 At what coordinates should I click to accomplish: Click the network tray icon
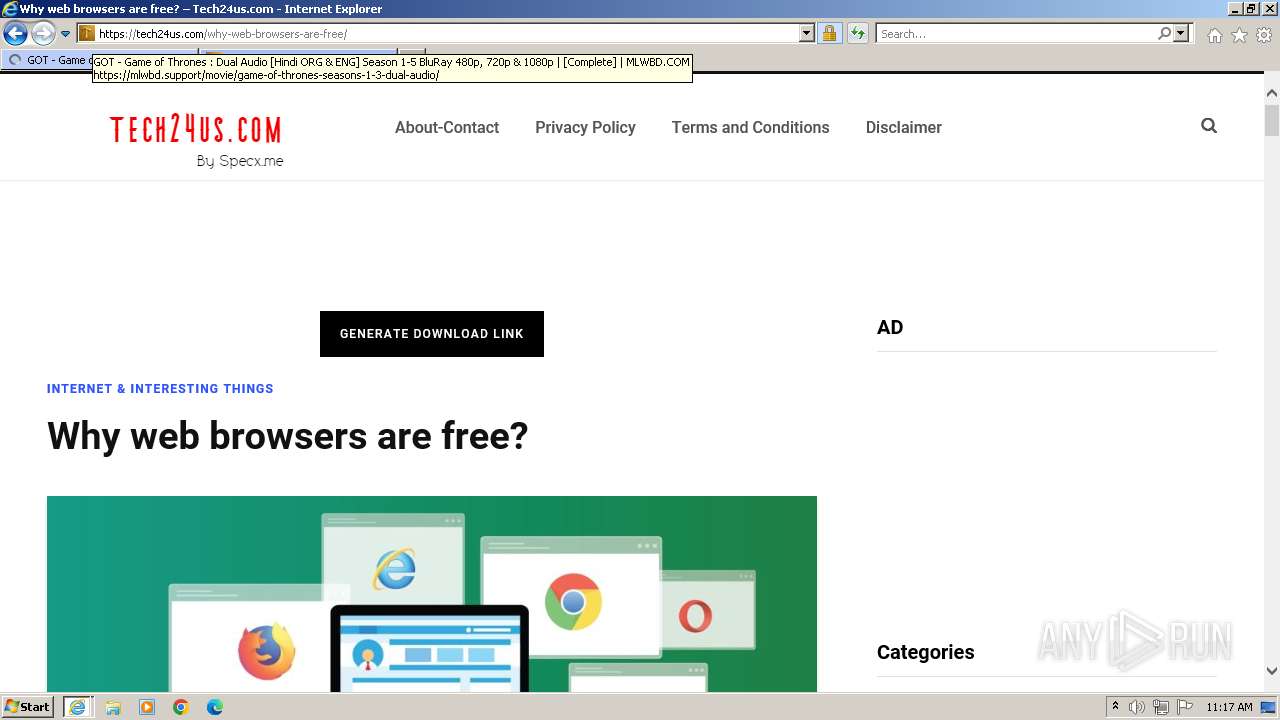[x=1161, y=707]
